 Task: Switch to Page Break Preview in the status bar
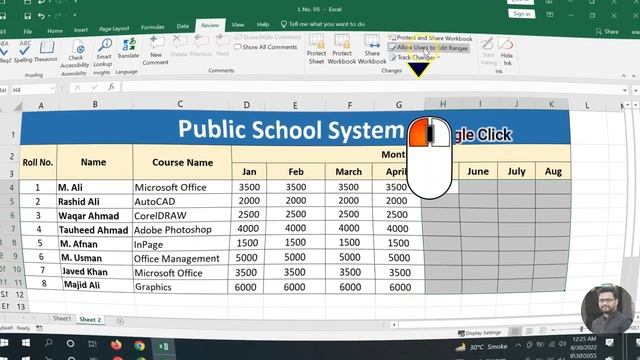543,330
